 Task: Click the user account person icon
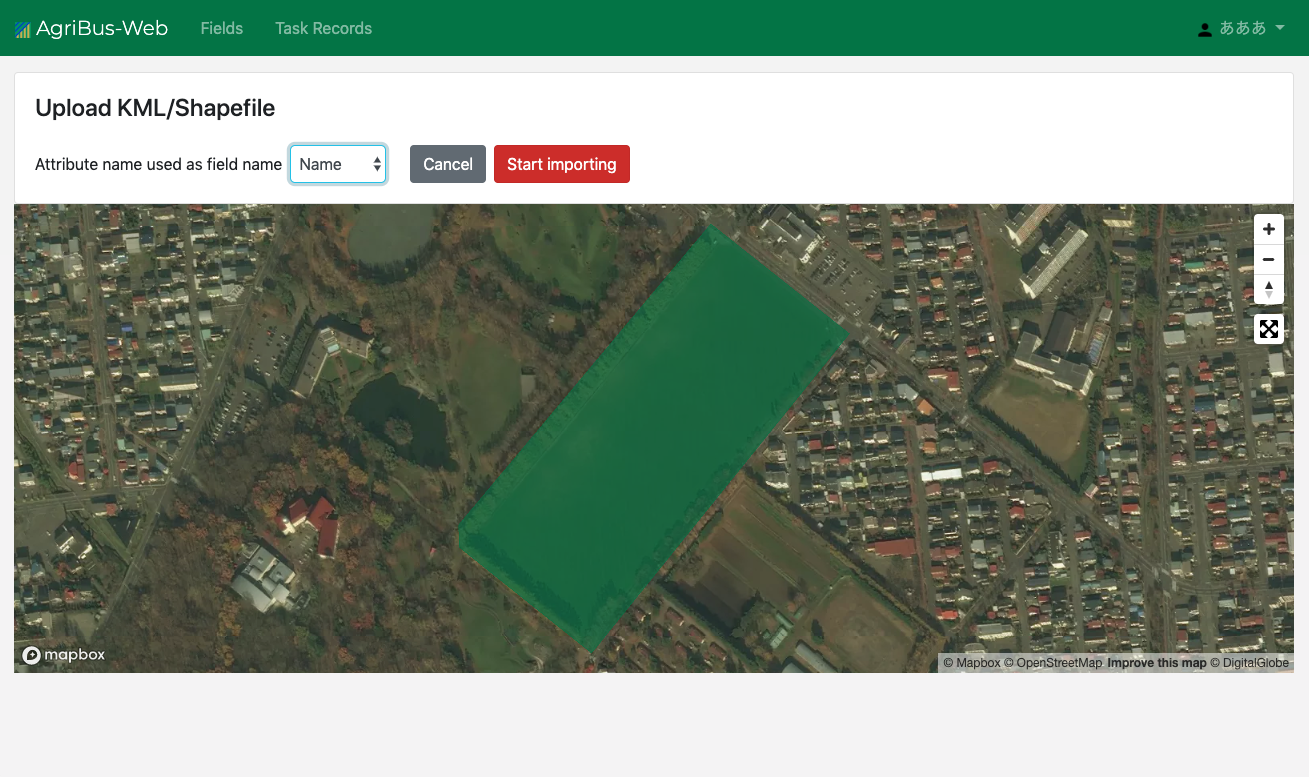pyautogui.click(x=1204, y=28)
